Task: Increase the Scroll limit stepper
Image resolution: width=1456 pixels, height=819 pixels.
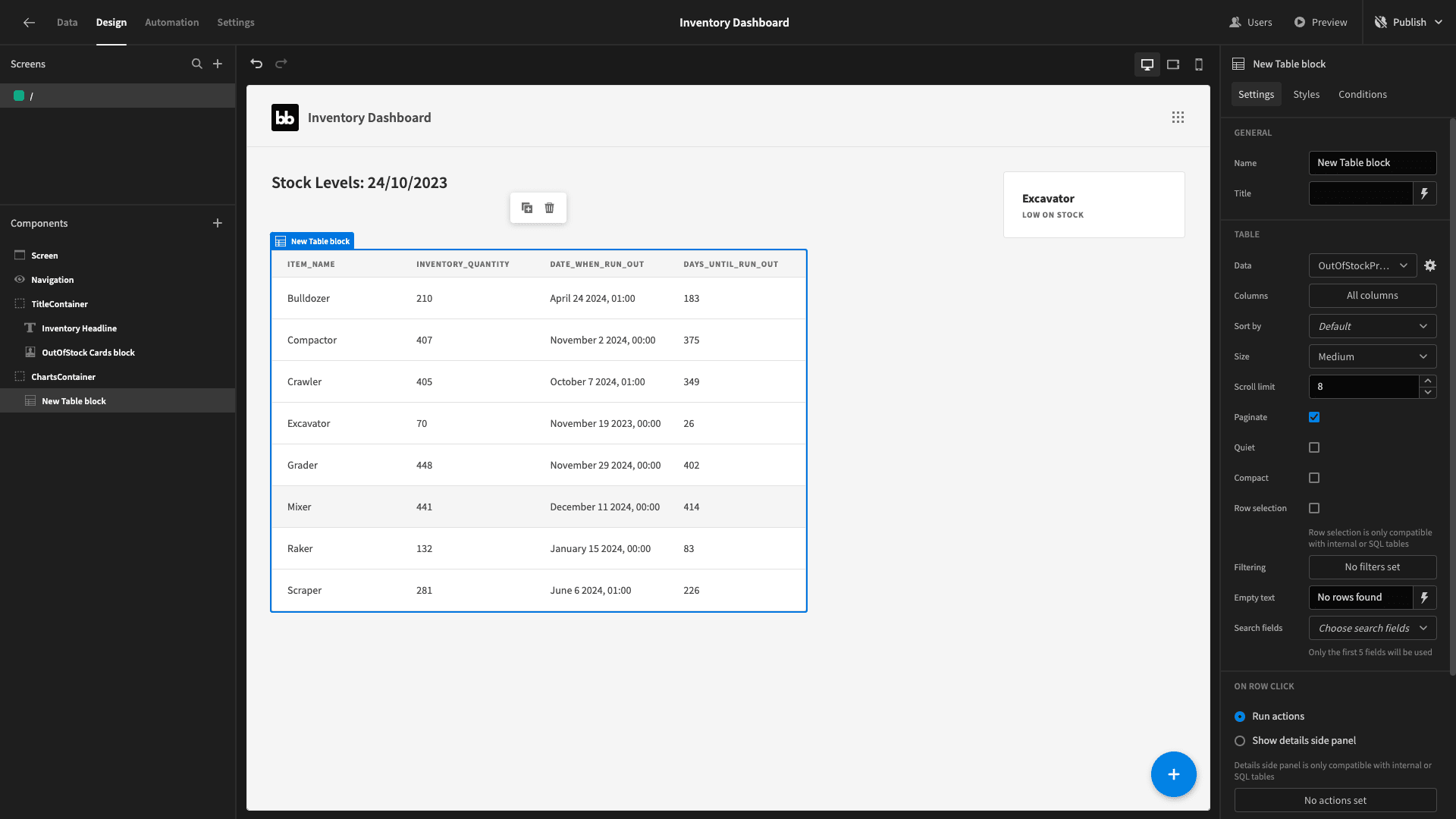Action: 1428,381
